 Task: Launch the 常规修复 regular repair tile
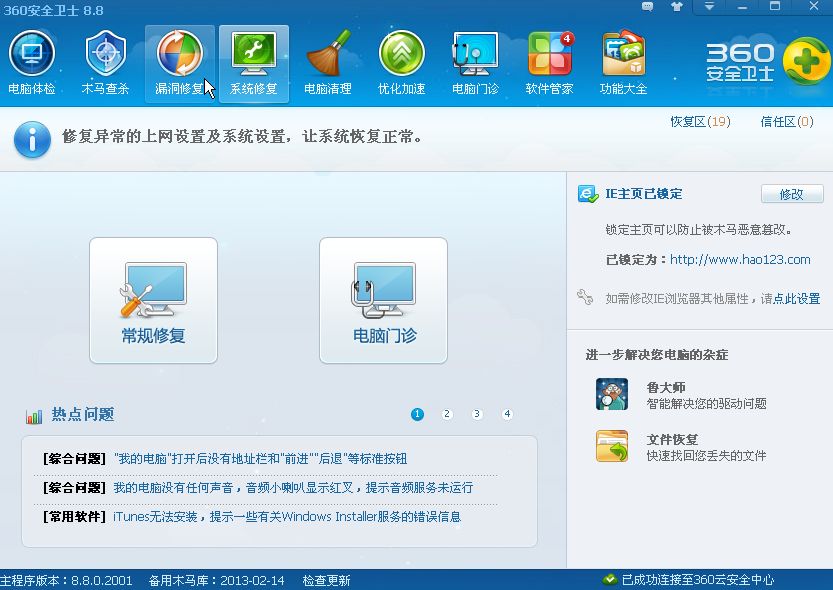[154, 301]
